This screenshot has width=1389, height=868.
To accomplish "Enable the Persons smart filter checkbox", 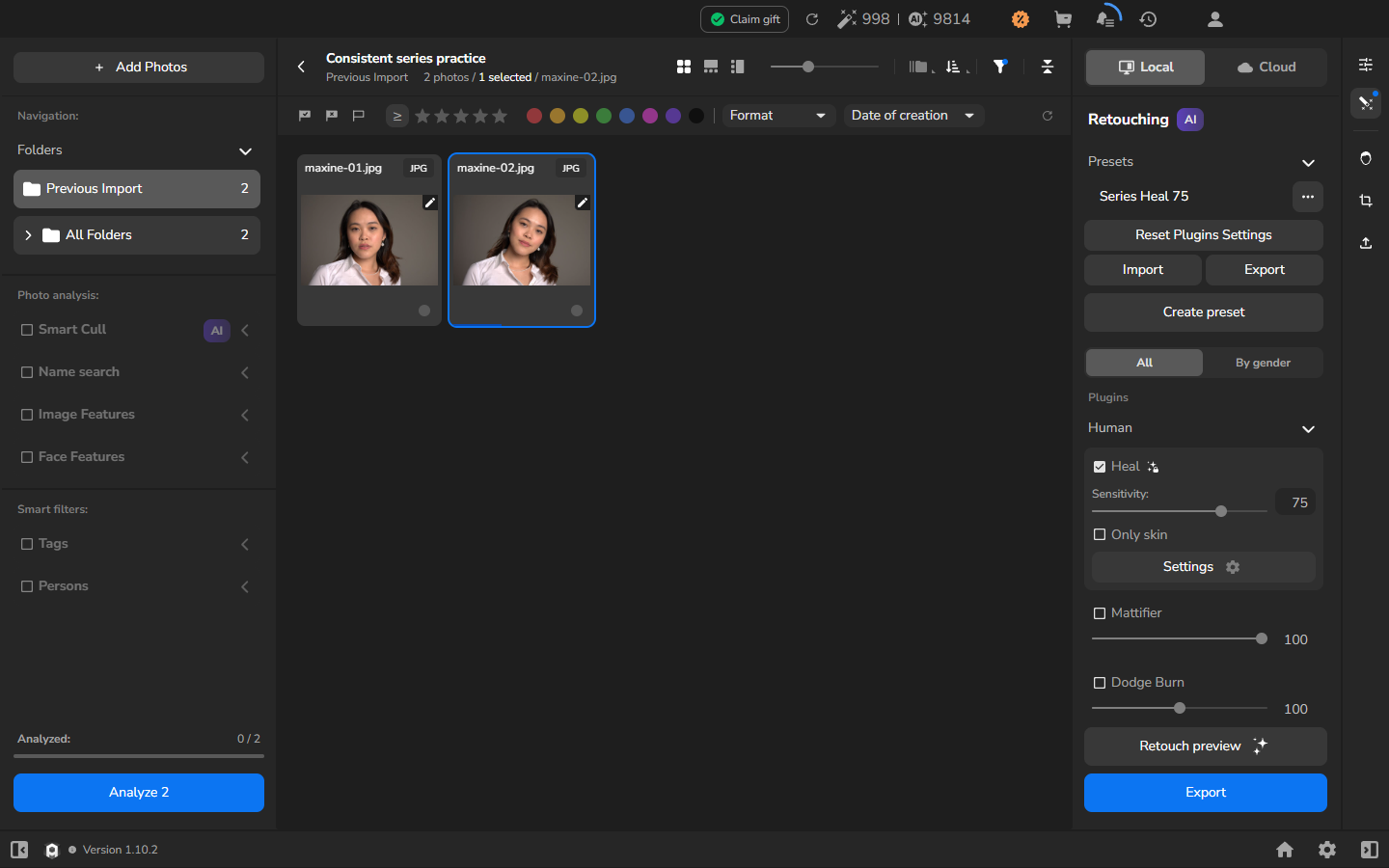I will point(27,586).
